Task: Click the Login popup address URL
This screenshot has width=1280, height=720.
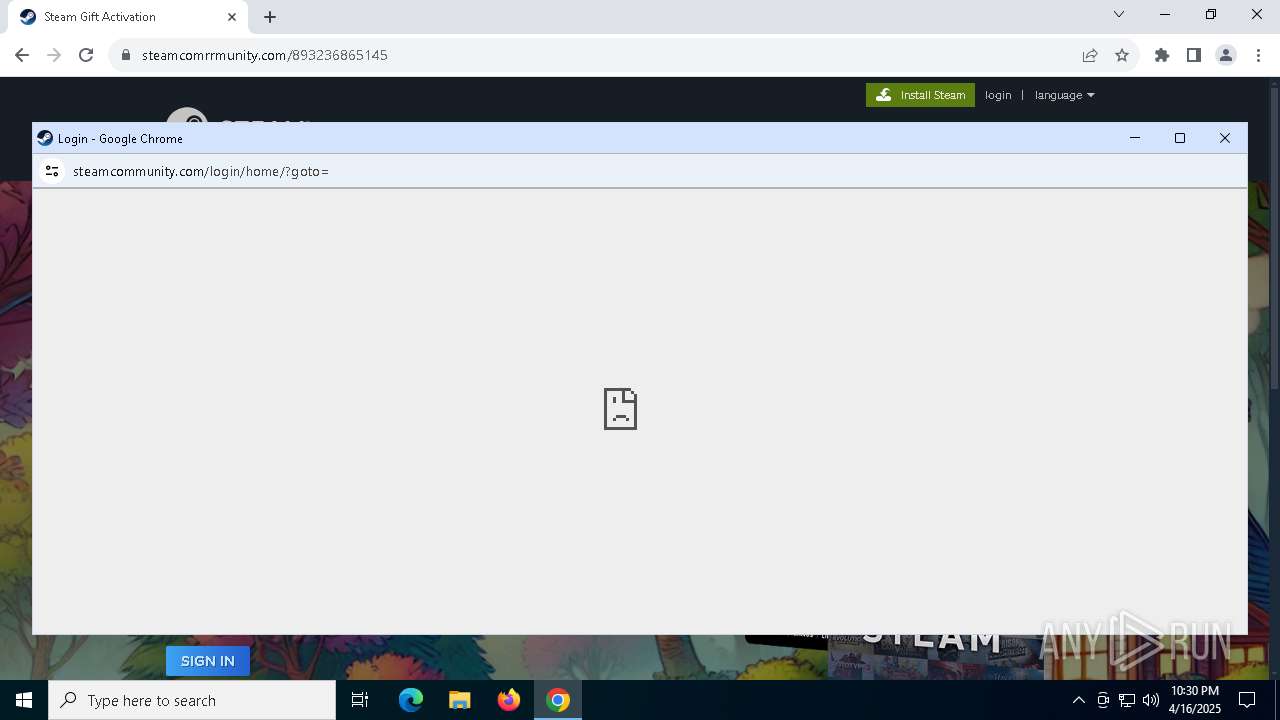Action: (x=201, y=171)
